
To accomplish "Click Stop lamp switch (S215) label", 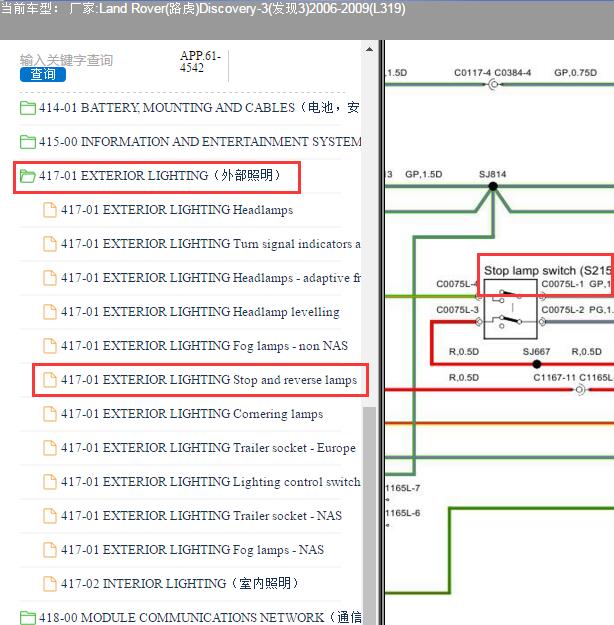I will [548, 271].
